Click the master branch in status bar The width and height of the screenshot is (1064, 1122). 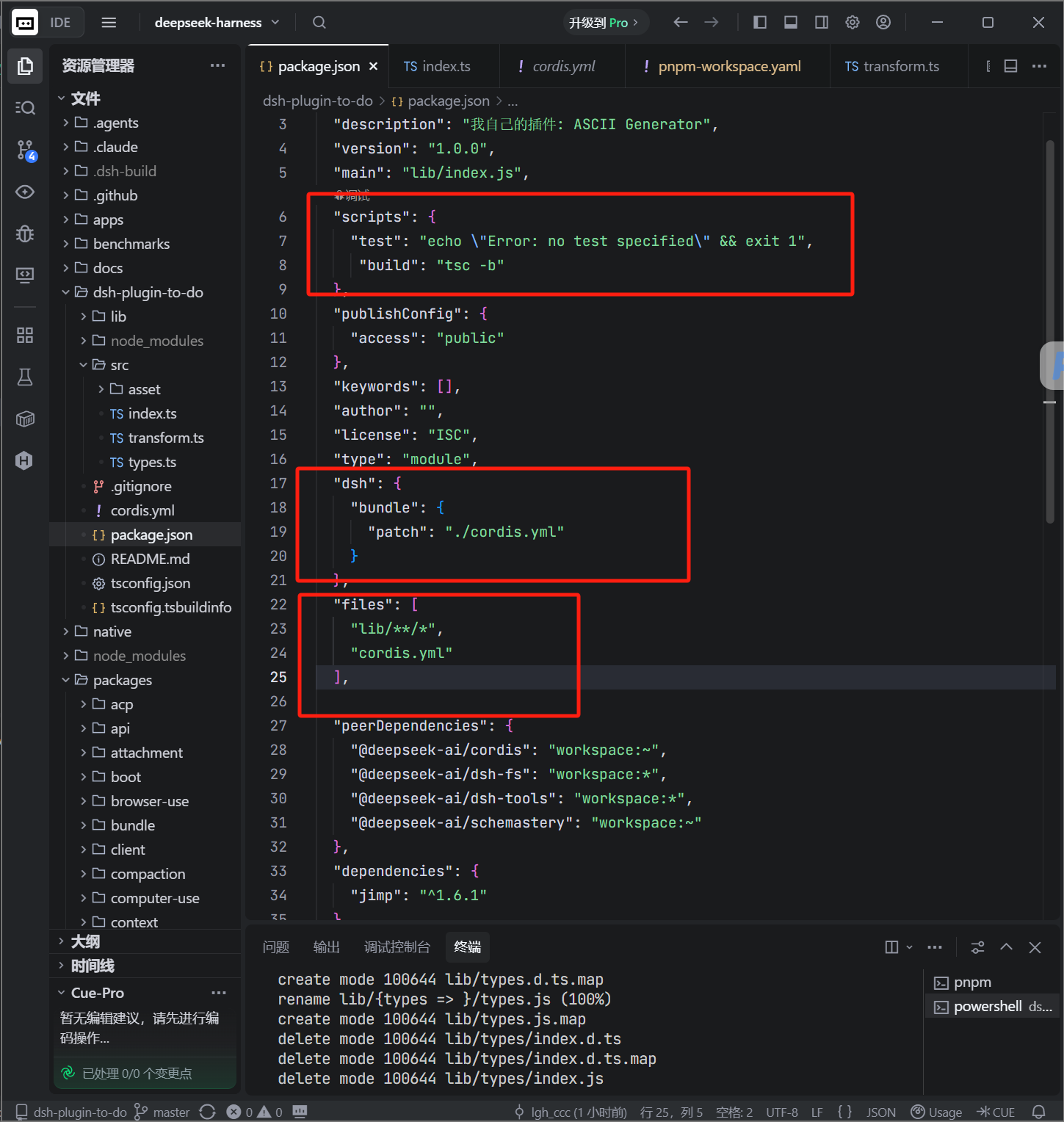click(163, 1112)
